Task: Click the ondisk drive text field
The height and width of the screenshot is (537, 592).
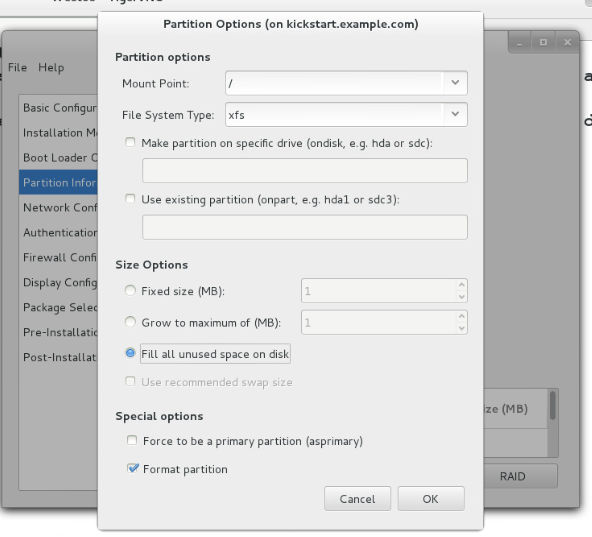Action: pos(305,171)
